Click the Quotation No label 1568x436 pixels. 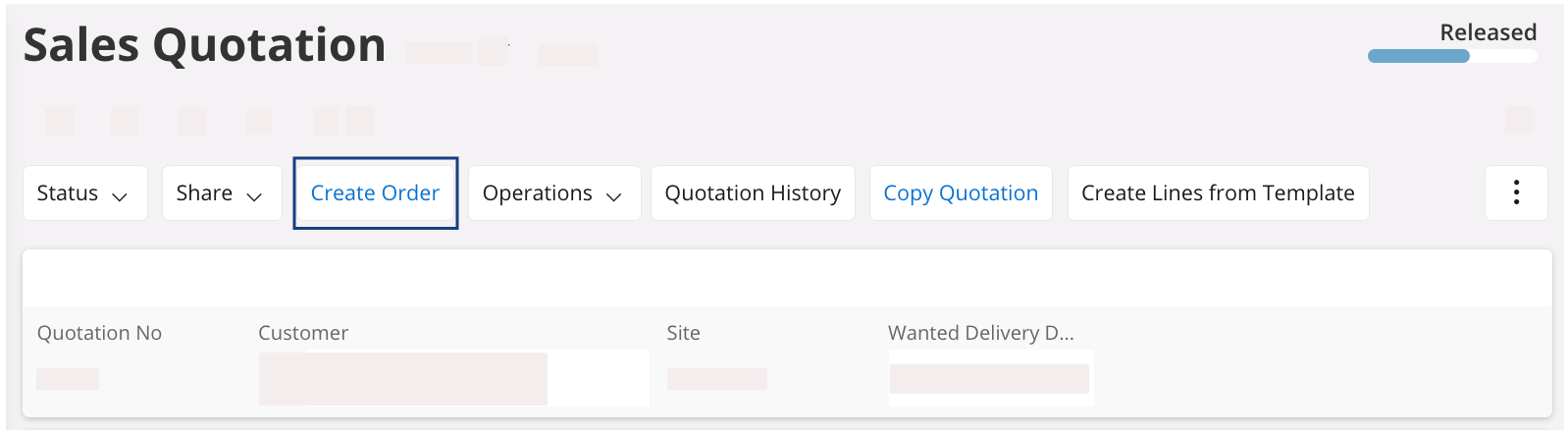(99, 333)
